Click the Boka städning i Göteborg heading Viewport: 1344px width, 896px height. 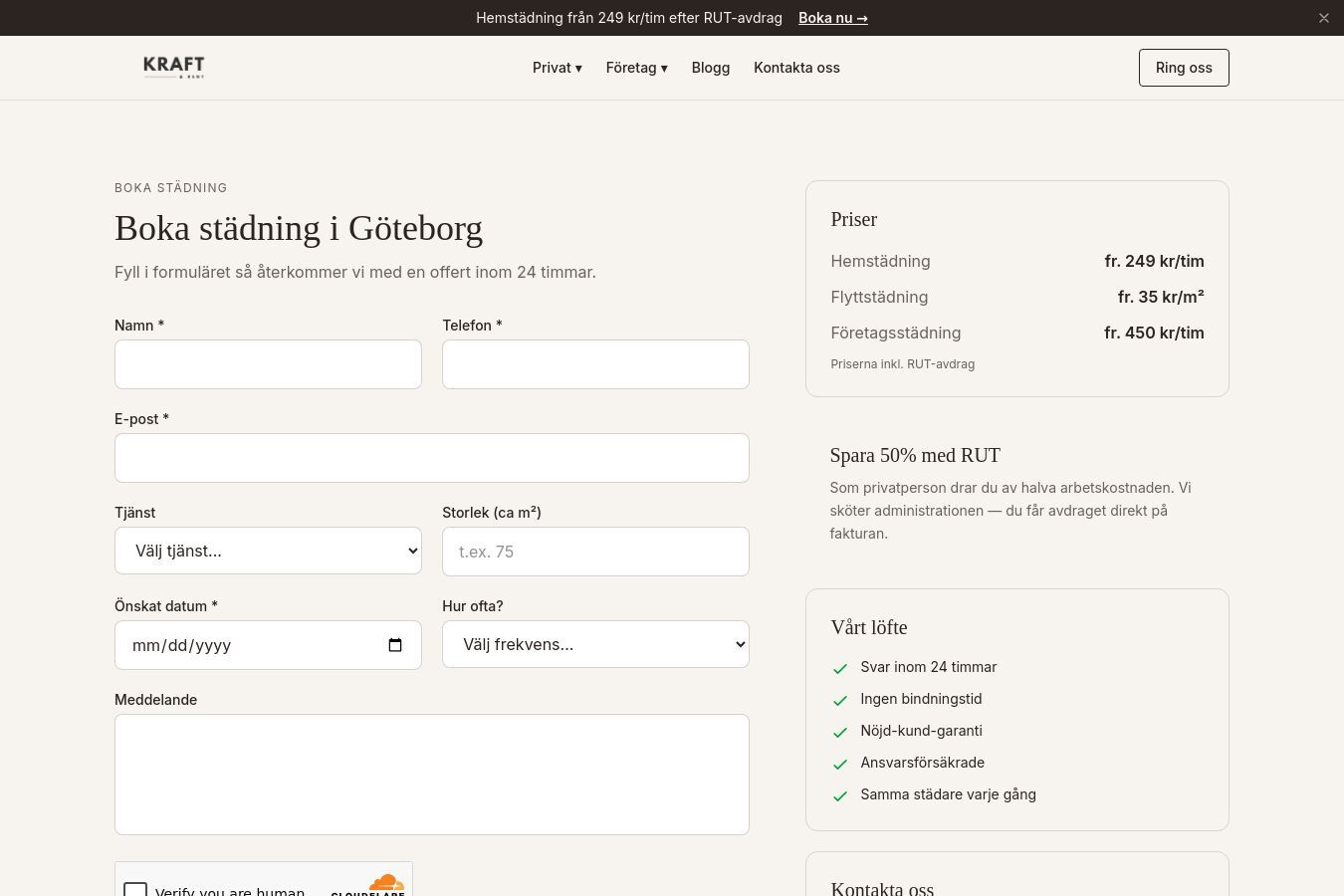point(299,228)
